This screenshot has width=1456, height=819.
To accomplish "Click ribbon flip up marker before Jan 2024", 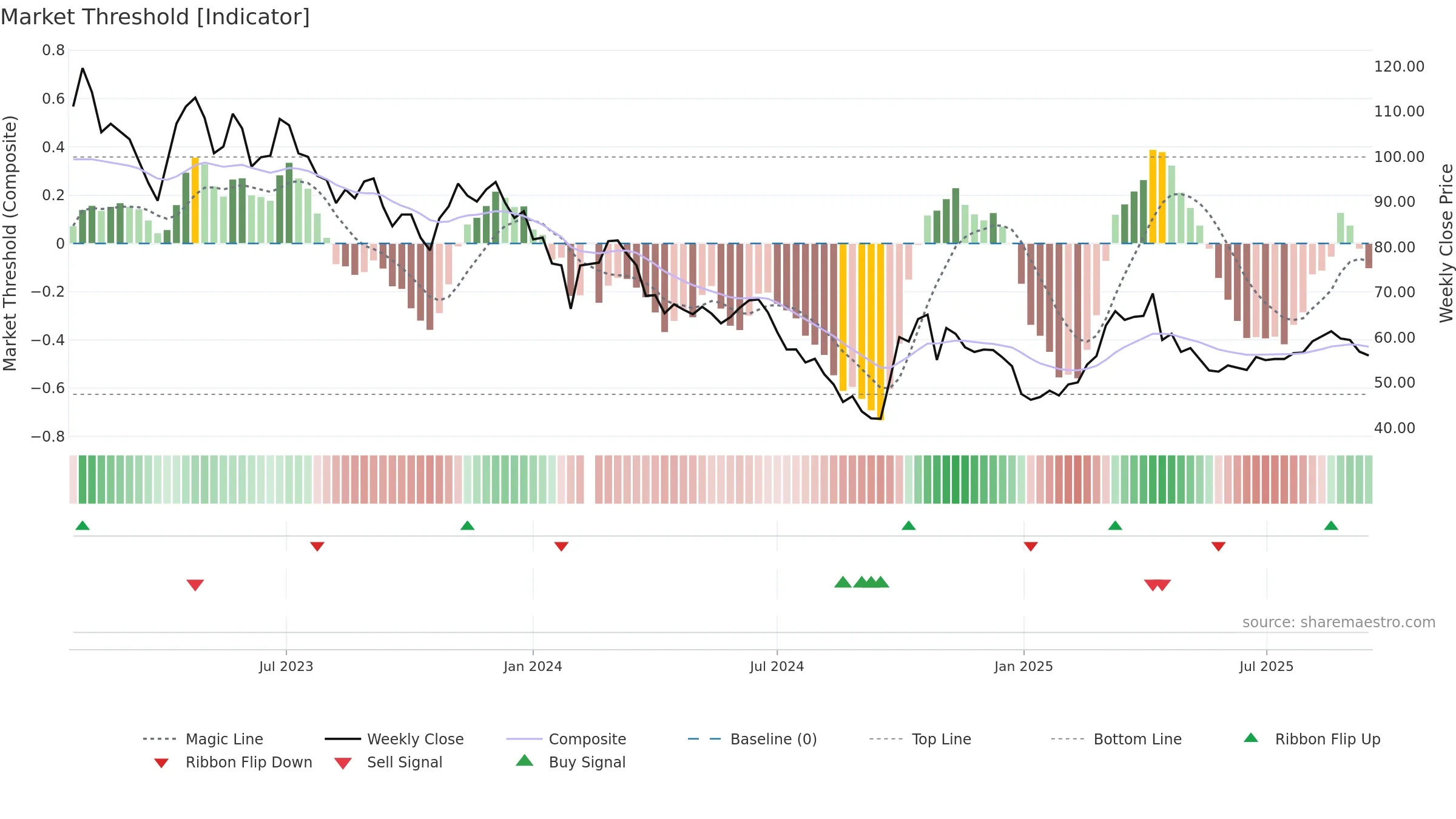I will [467, 525].
